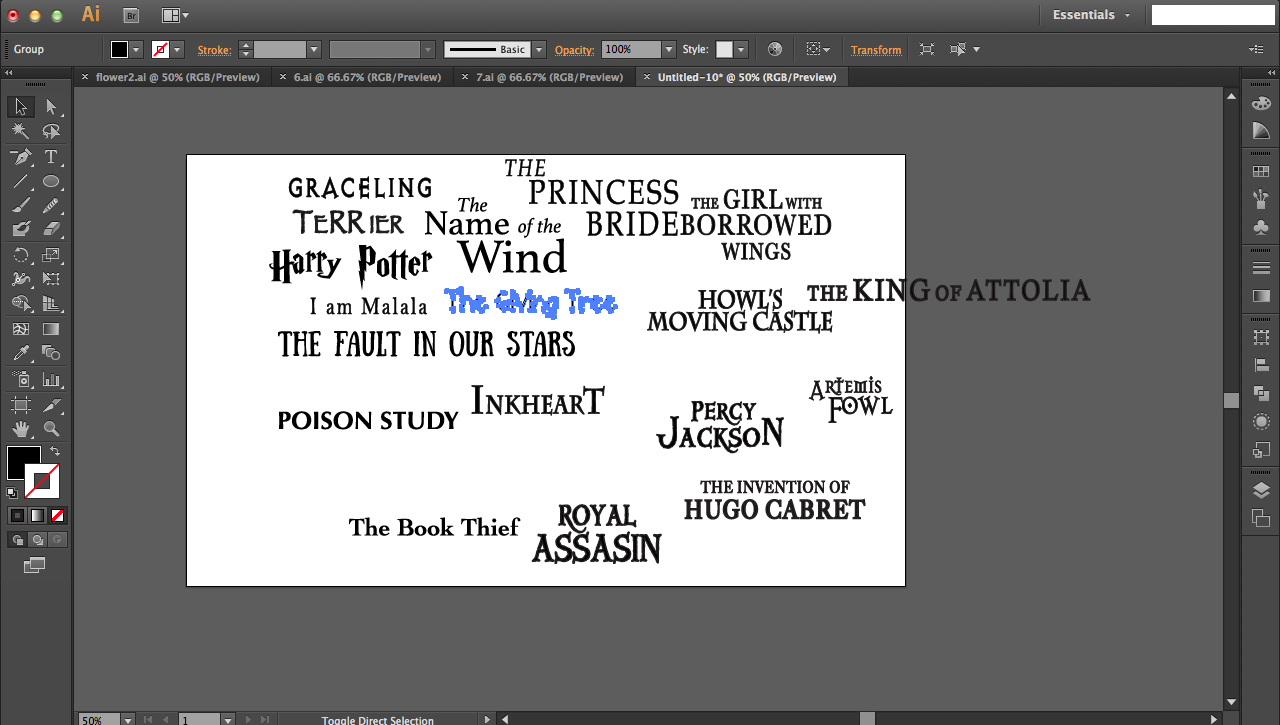Viewport: 1280px width, 725px height.
Task: Select the Blend tool
Action: point(51,353)
